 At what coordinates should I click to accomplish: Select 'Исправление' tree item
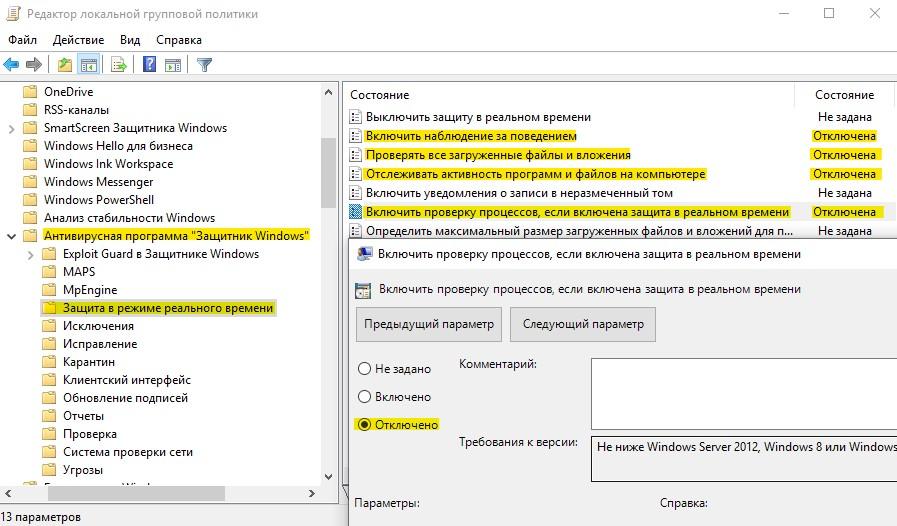point(100,344)
